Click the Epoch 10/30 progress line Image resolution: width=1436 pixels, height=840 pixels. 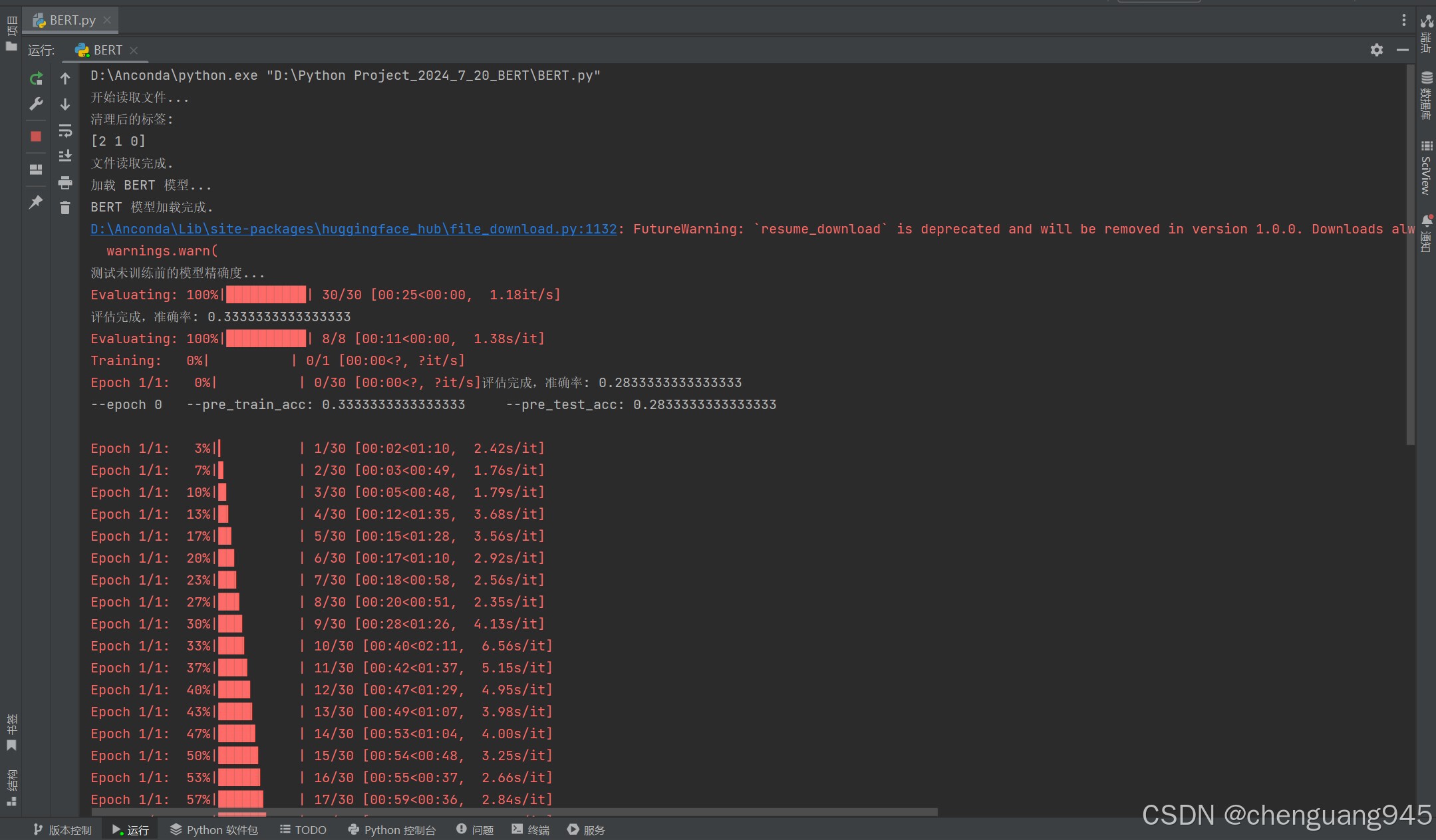coord(321,646)
